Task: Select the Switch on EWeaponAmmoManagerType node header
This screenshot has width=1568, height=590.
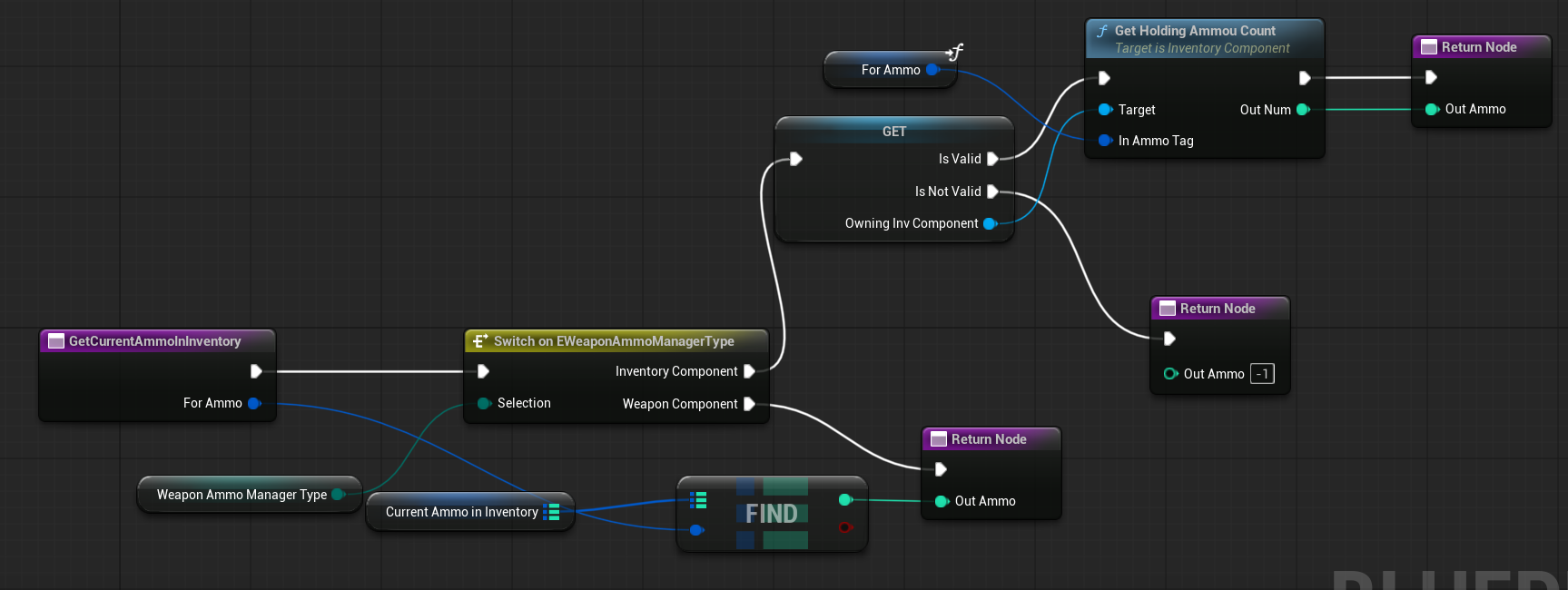Action: 614,341
